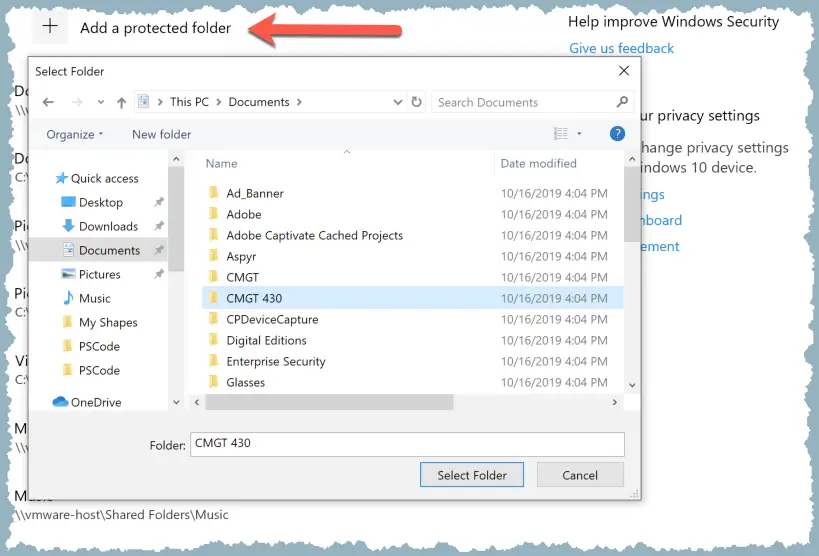Click the Refresh button beside address bar
Image resolution: width=819 pixels, height=556 pixels.
(418, 102)
